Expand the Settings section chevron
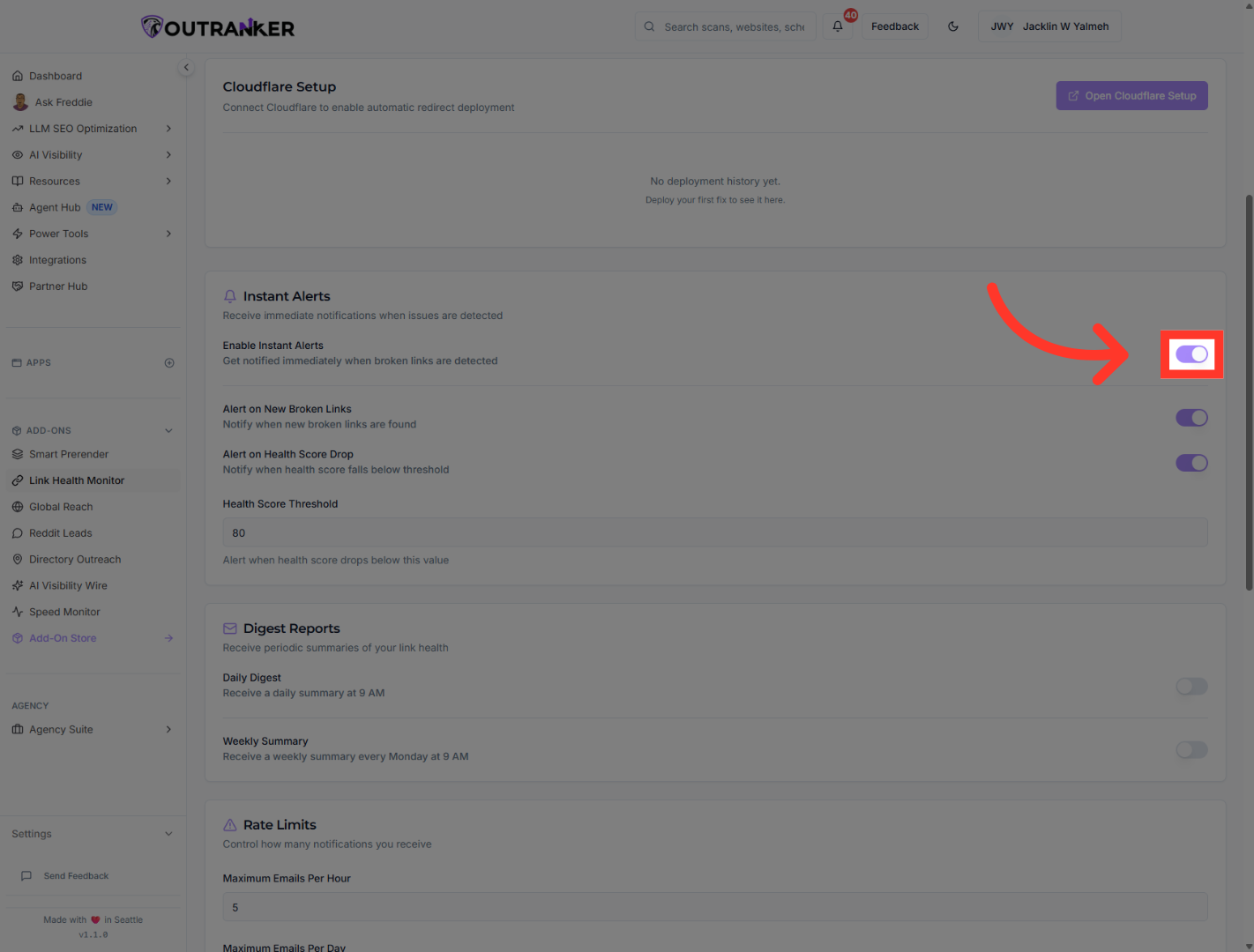This screenshot has width=1254, height=952. coord(168,835)
